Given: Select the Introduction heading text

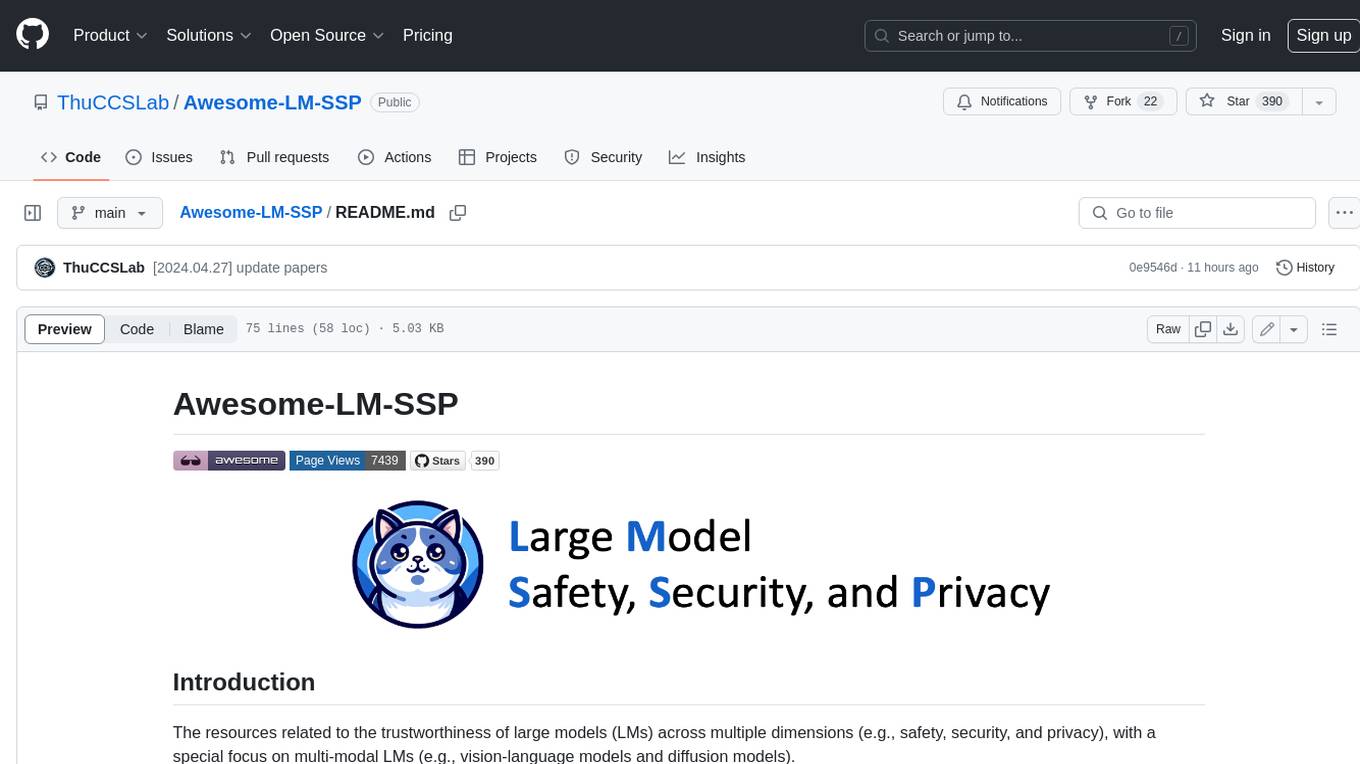Looking at the screenshot, I should coord(244,682).
